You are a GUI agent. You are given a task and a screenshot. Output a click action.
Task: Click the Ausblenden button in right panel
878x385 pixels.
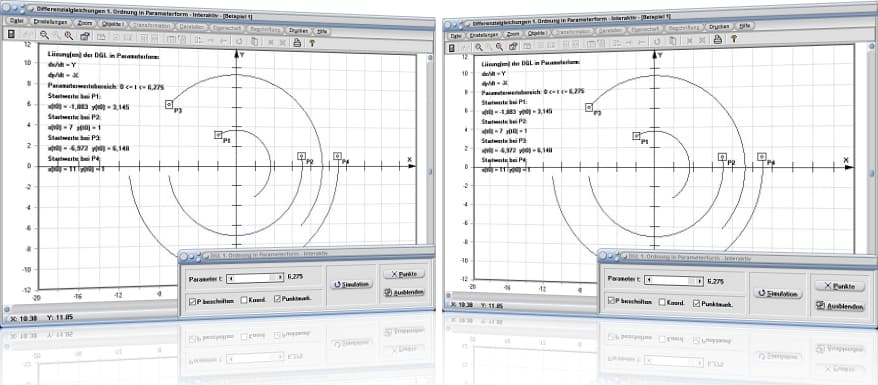pos(840,306)
